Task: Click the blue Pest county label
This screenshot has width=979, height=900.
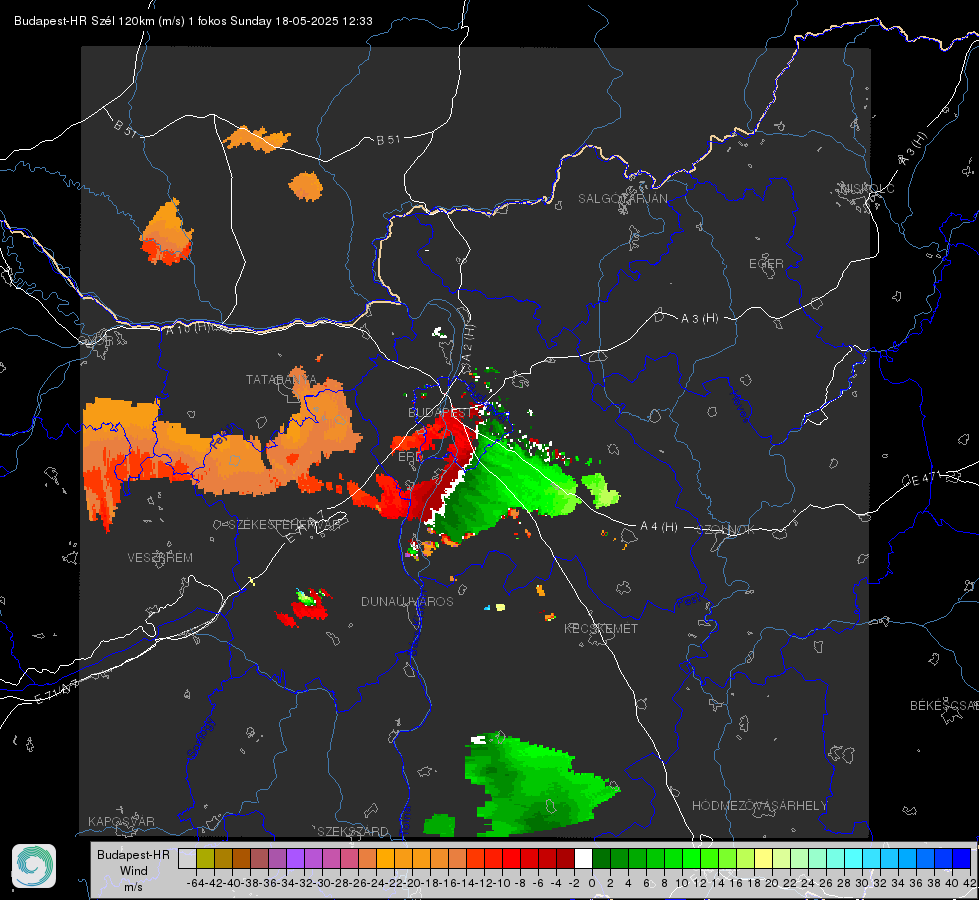Action: click(x=688, y=601)
